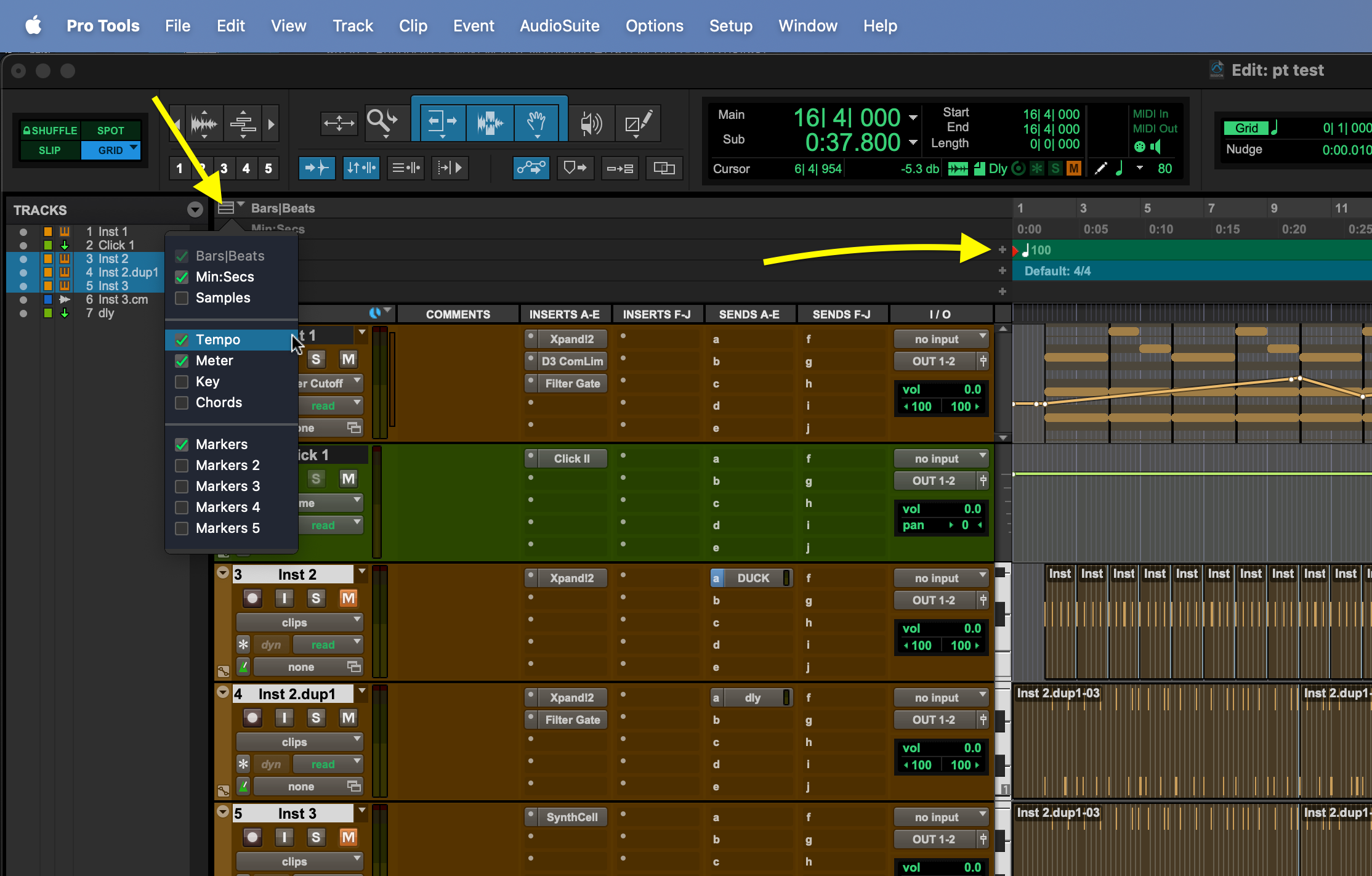
Task: Uncheck the Markers ruler option
Action: [182, 445]
